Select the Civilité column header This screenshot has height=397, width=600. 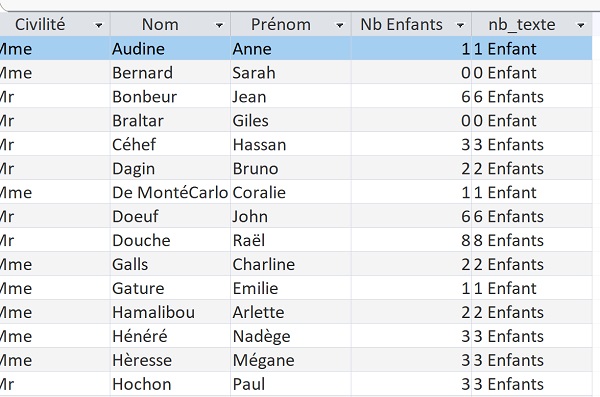coord(40,25)
